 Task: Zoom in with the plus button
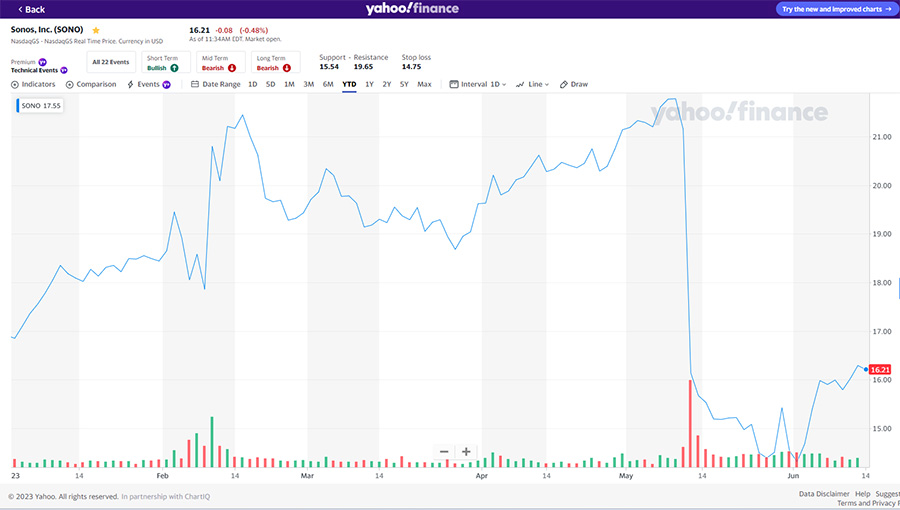[x=466, y=451]
